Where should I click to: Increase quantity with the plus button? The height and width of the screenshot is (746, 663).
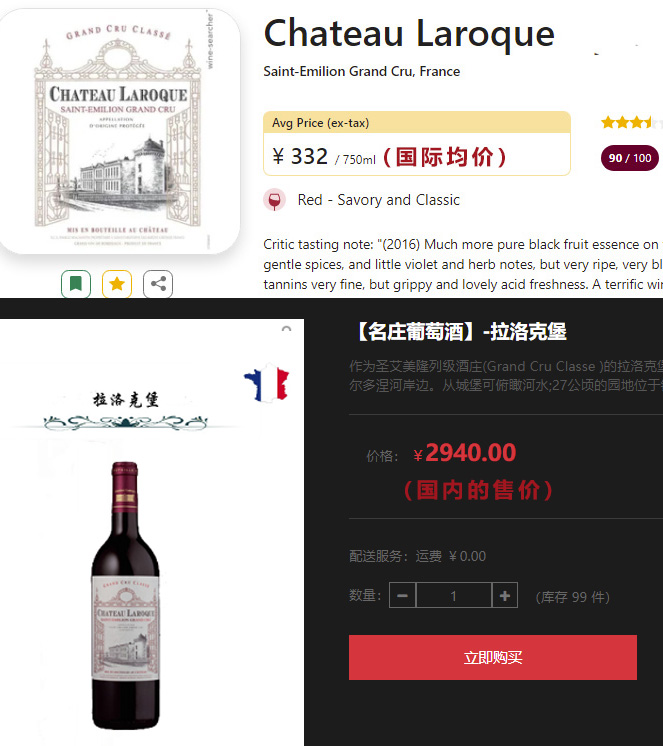point(505,595)
